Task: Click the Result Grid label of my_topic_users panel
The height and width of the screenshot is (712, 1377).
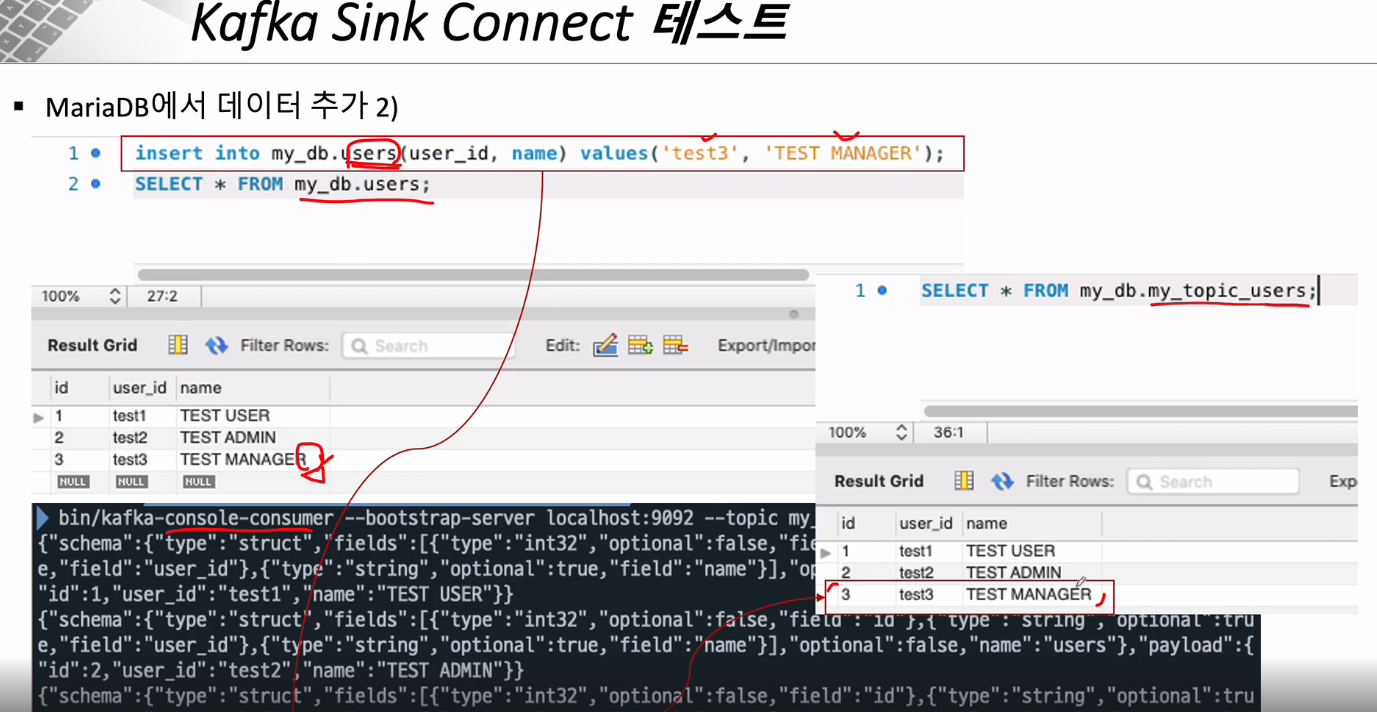Action: [x=879, y=481]
